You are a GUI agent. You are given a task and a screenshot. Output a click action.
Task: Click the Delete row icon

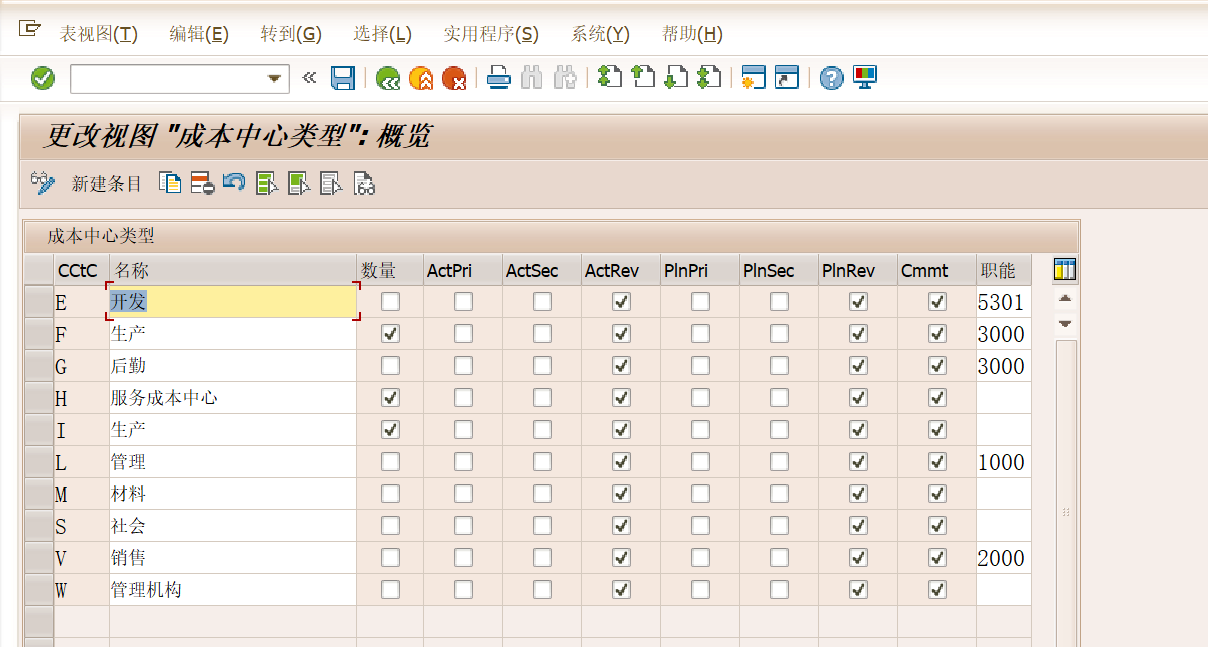tap(202, 183)
